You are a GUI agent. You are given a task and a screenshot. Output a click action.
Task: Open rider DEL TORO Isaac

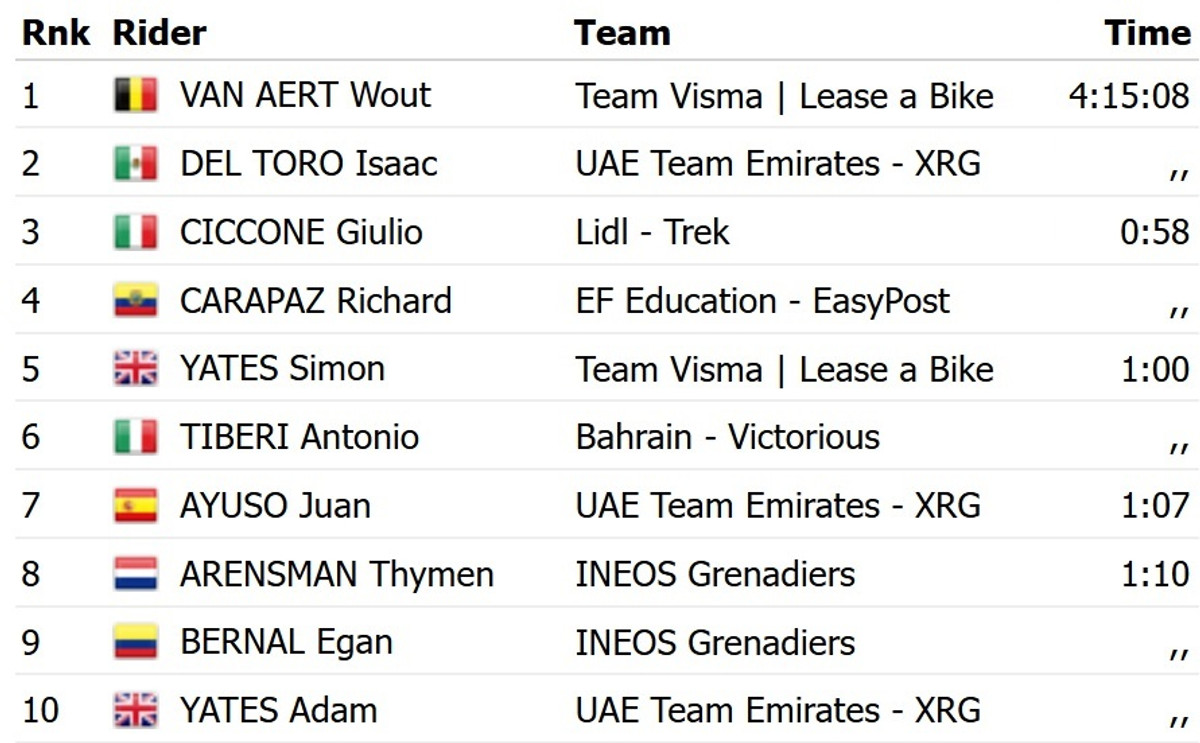point(308,163)
